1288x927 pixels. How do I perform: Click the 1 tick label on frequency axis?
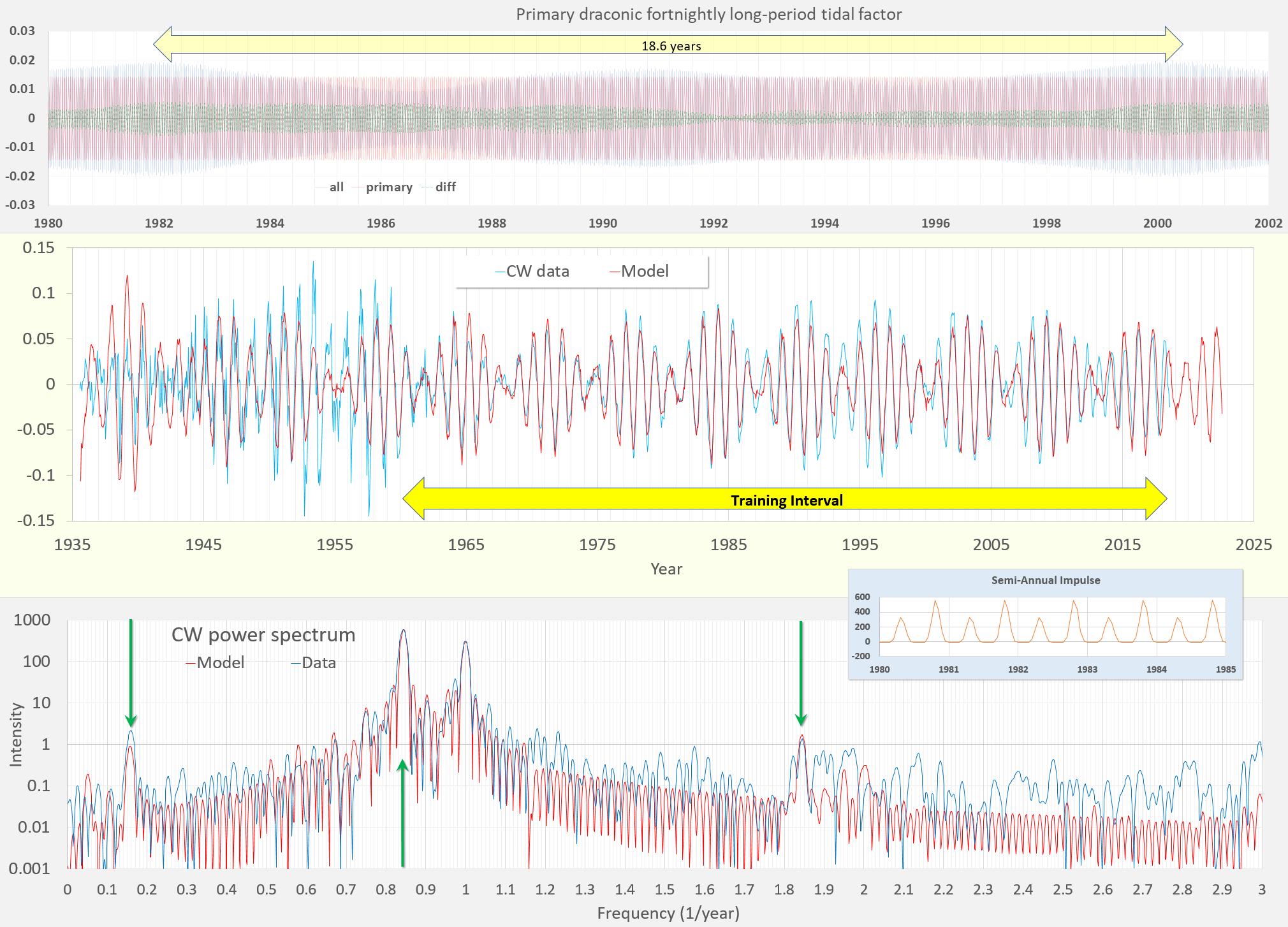465,889
